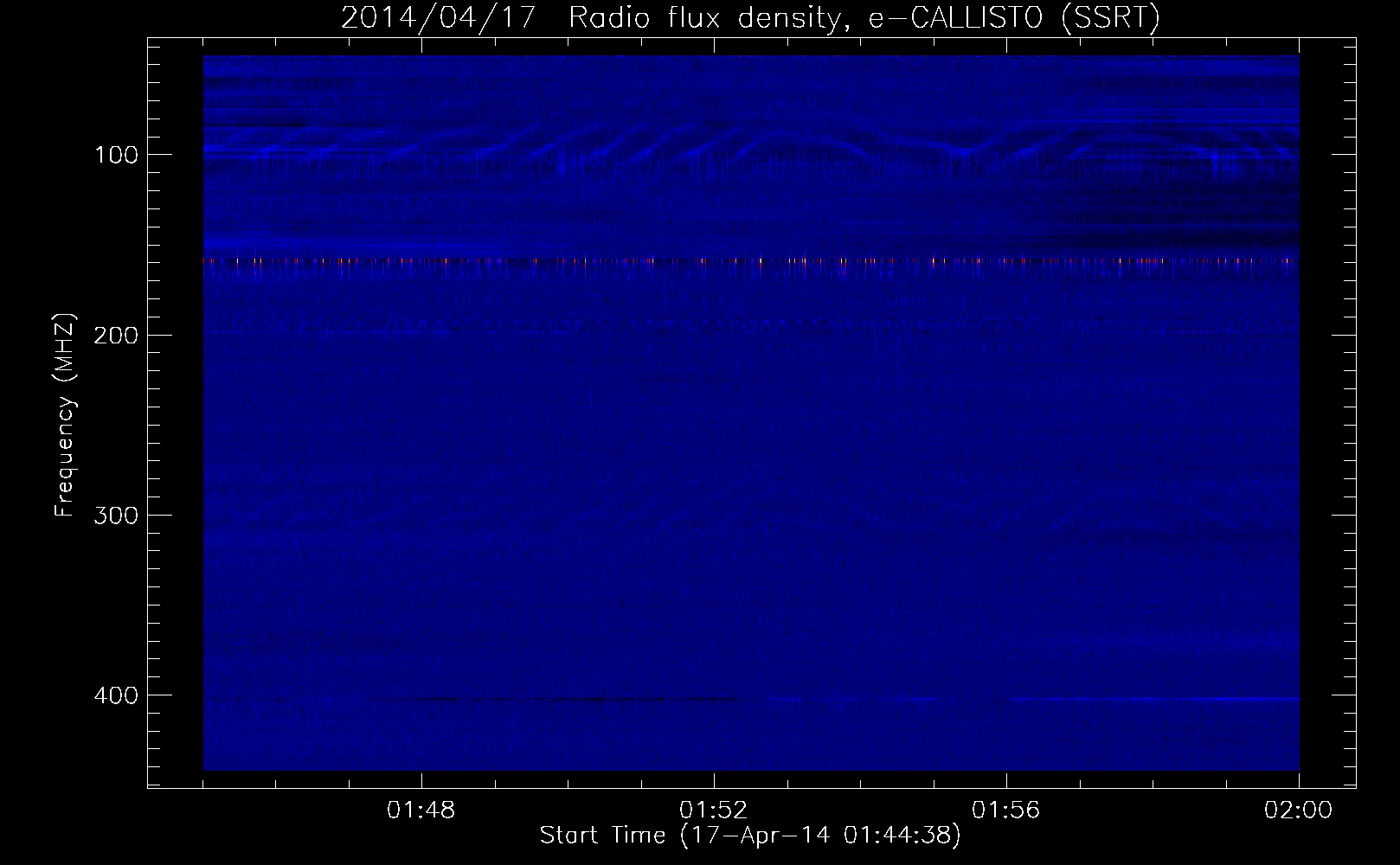Click the 300 frequency tick label
Screen dimensions: 1400x865
[116, 516]
